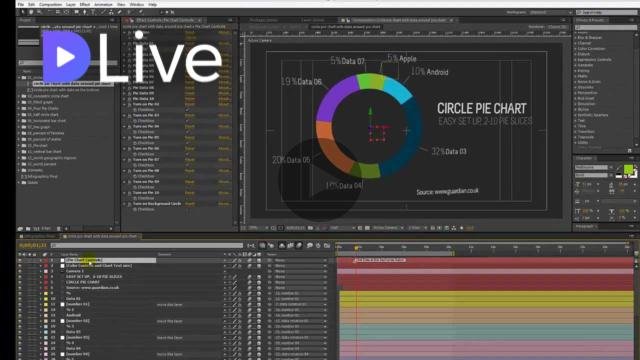The image size is (640, 360).
Task: Expand the 07_line graph folder
Action: pyautogui.click(x=19, y=127)
